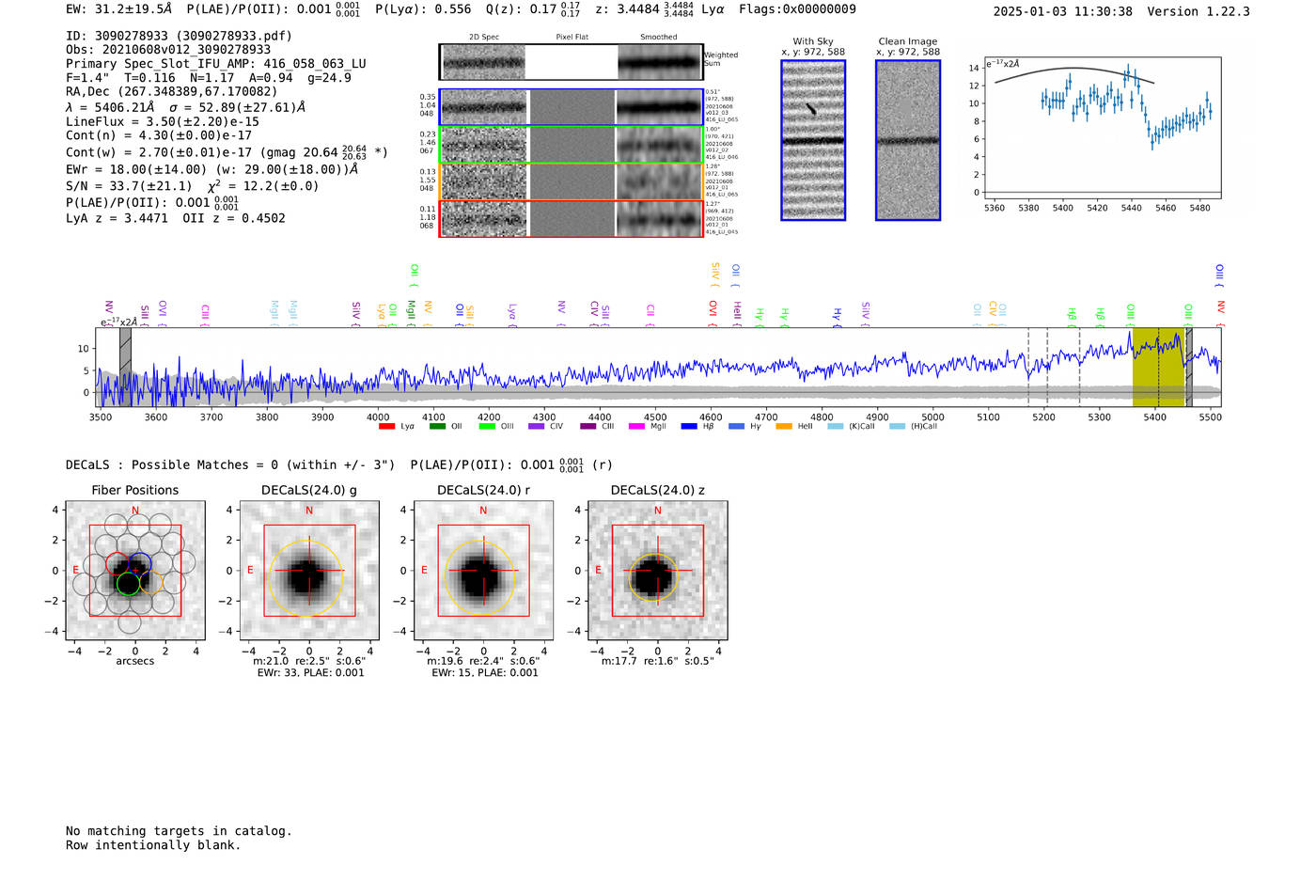Click the m:19.6 re:2.4" caption
Viewport: 1316px width, 896px height.
click(x=483, y=661)
